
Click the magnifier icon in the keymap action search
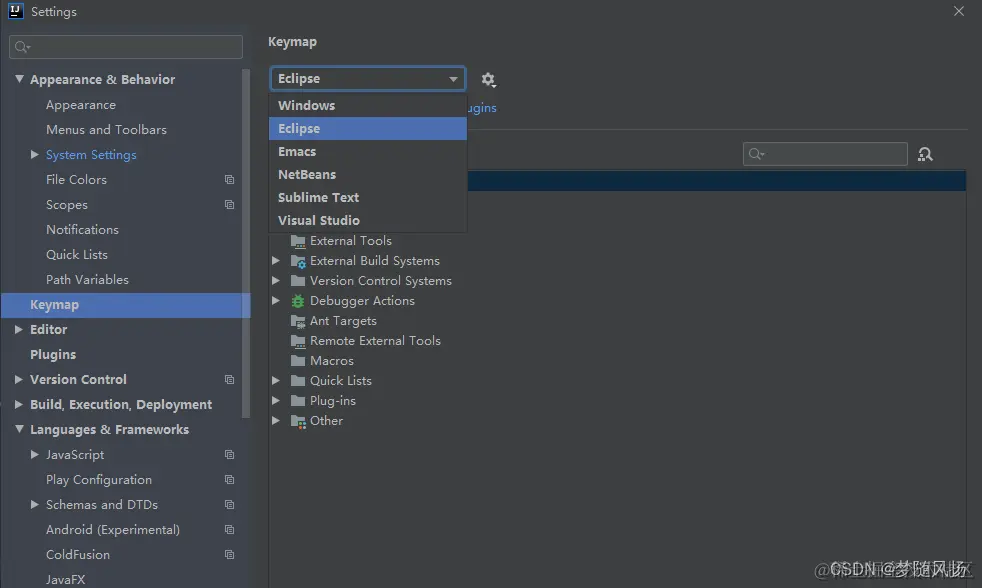coord(757,154)
